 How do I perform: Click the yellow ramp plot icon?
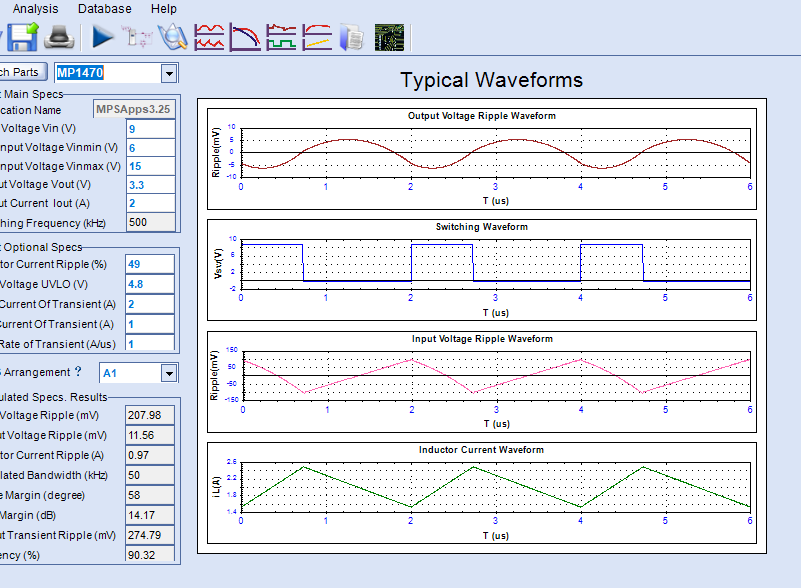click(x=317, y=38)
